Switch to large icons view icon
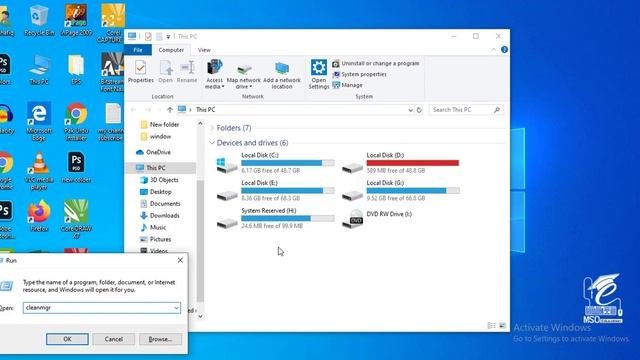640x360 pixels. [502, 325]
